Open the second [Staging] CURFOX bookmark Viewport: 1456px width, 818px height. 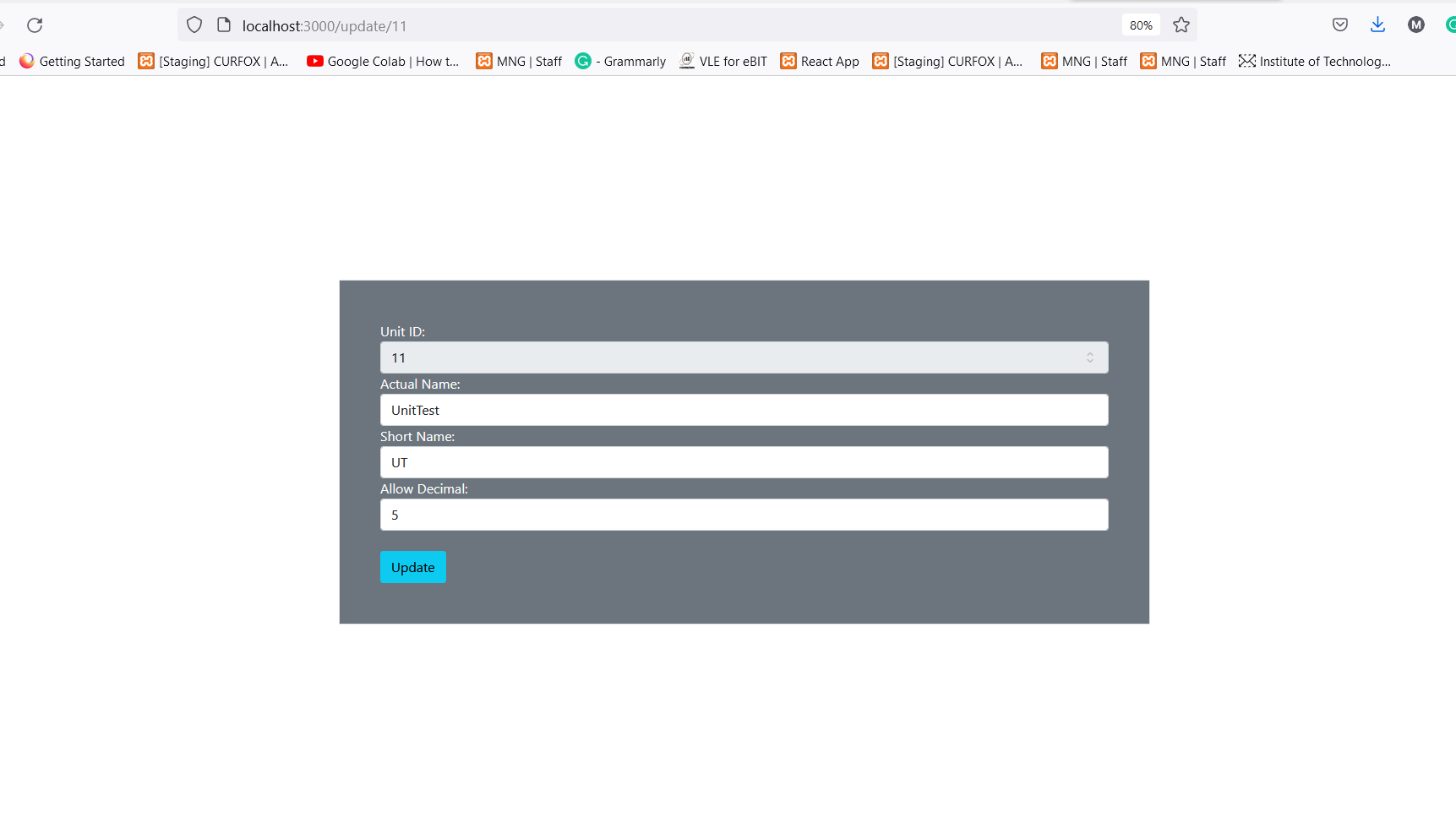click(948, 62)
